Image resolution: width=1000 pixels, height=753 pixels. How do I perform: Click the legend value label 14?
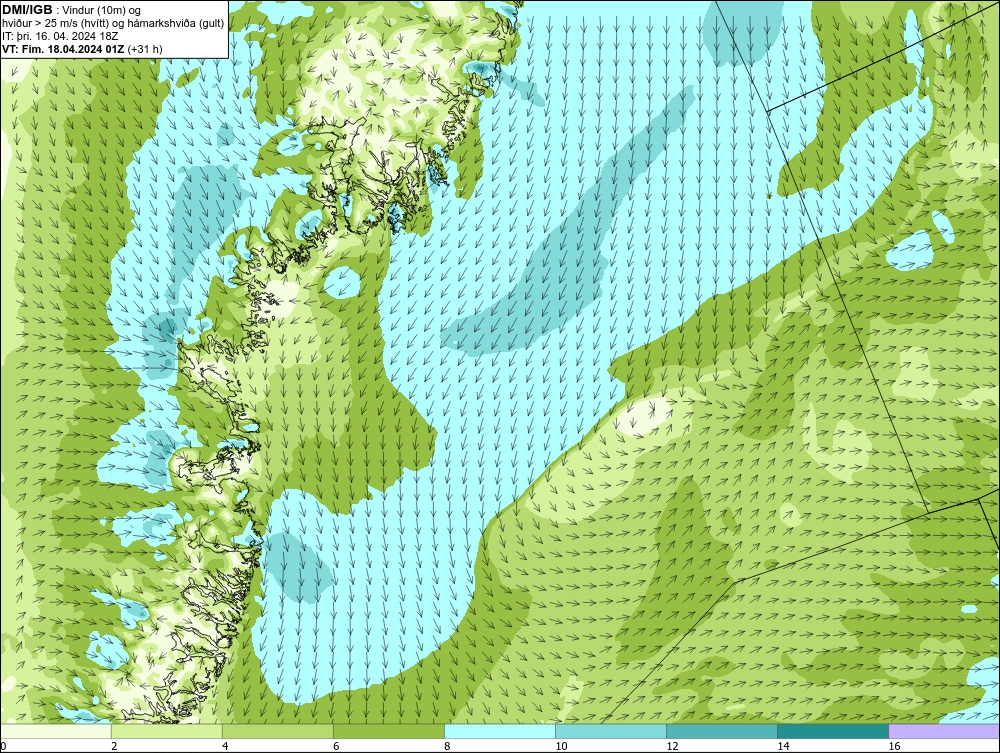[x=783, y=746]
